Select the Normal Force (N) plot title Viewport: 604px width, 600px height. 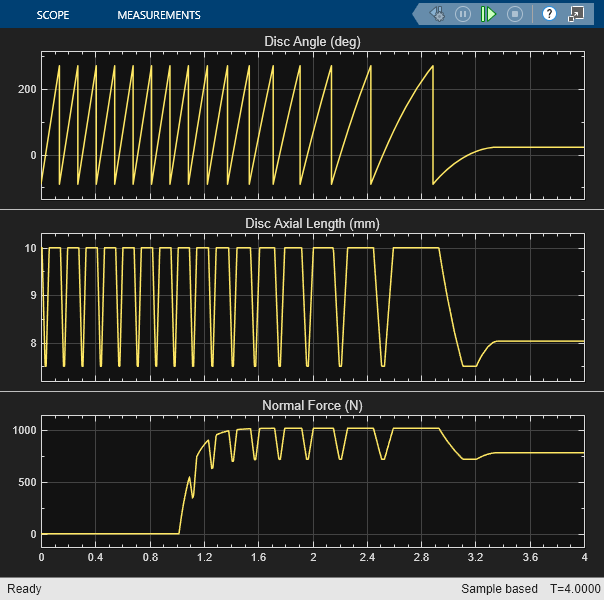(312, 405)
